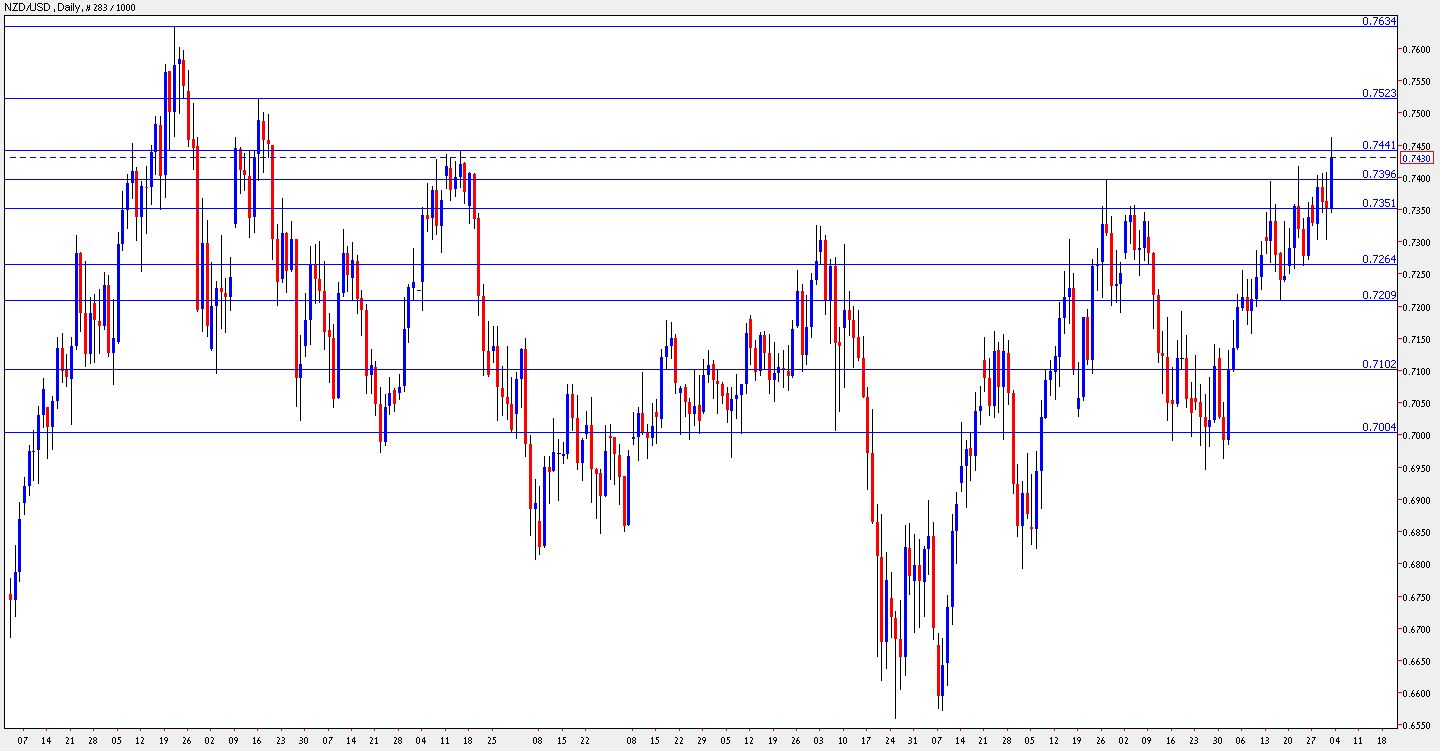This screenshot has width=1440, height=751.
Task: Select the 0.7634 resistance level label
Action: point(1379,21)
